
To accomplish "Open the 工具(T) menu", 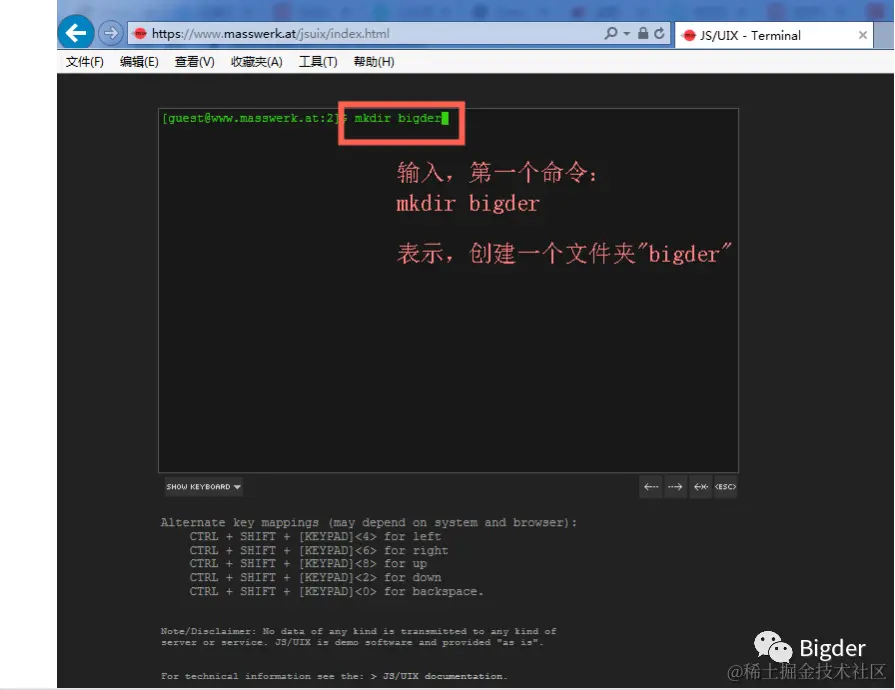I will coord(318,62).
